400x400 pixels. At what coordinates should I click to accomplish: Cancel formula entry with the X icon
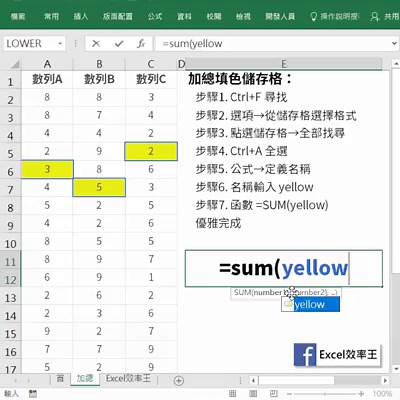pyautogui.click(x=96, y=43)
